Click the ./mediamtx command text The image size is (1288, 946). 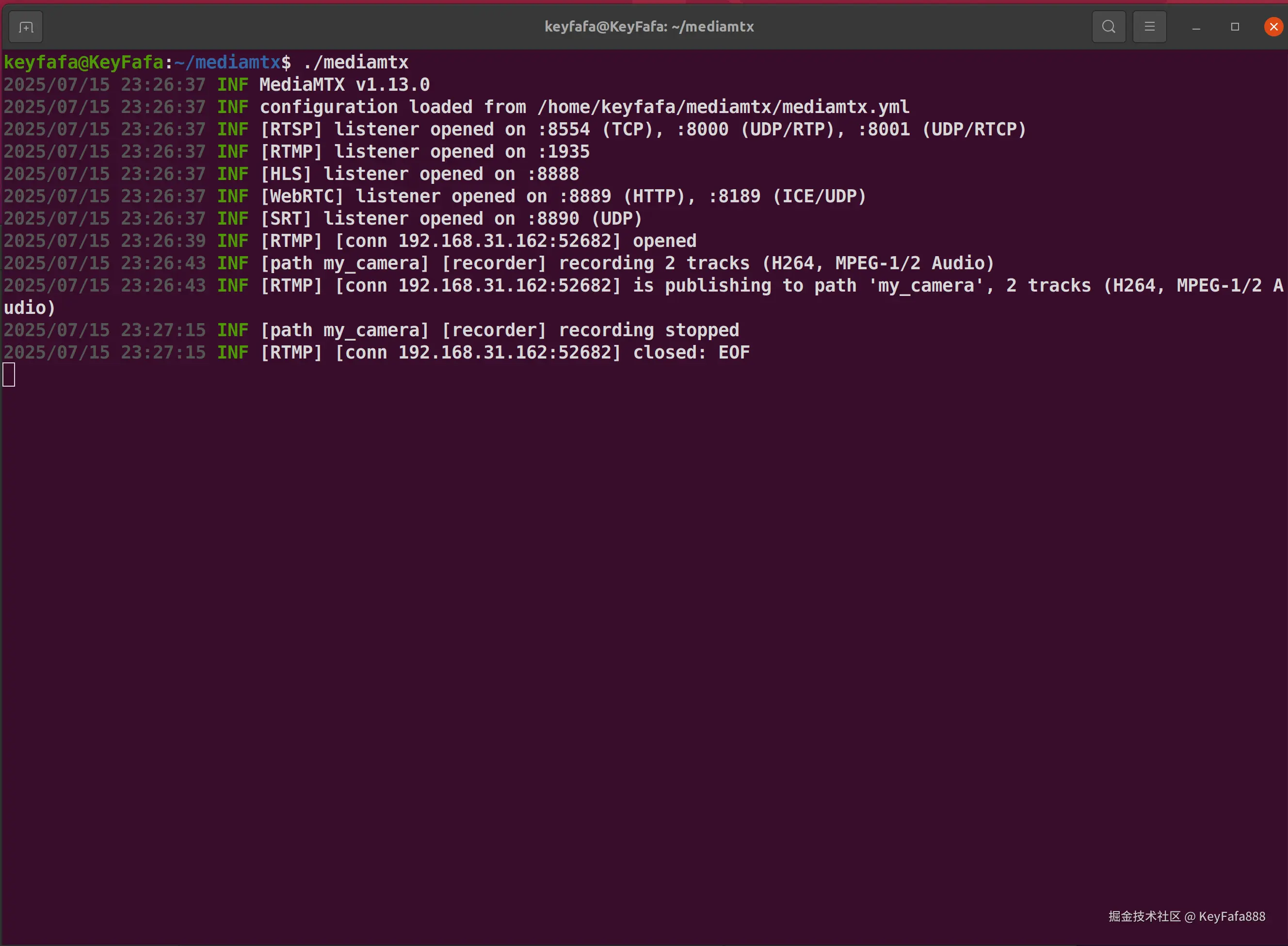tap(355, 62)
